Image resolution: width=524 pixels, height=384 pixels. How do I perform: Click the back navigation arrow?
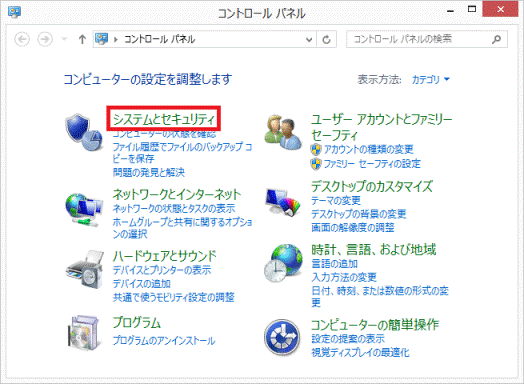click(x=22, y=39)
